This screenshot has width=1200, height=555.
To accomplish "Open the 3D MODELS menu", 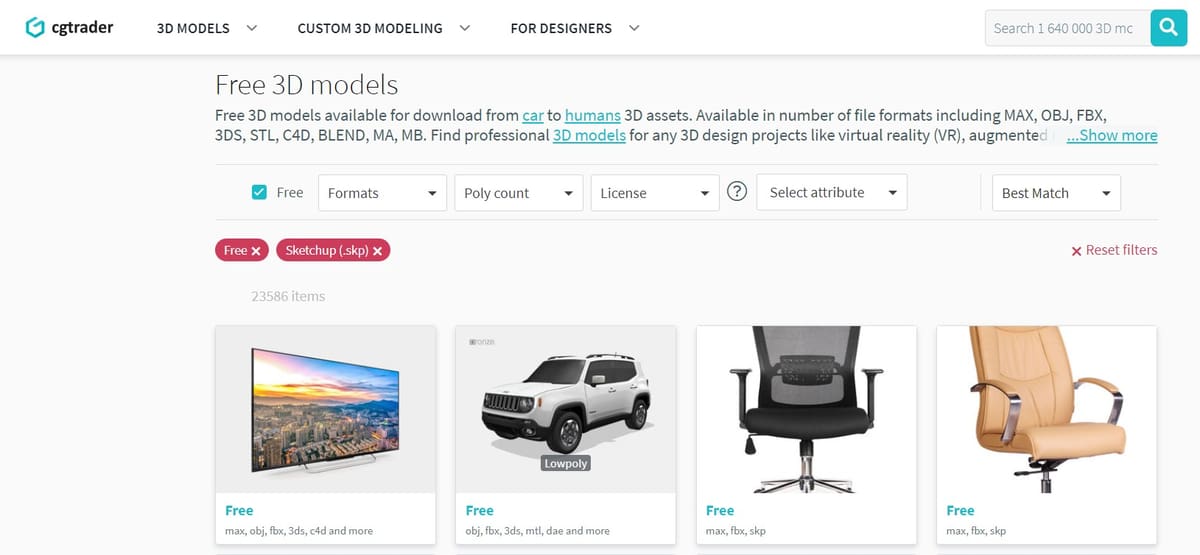I will (207, 28).
